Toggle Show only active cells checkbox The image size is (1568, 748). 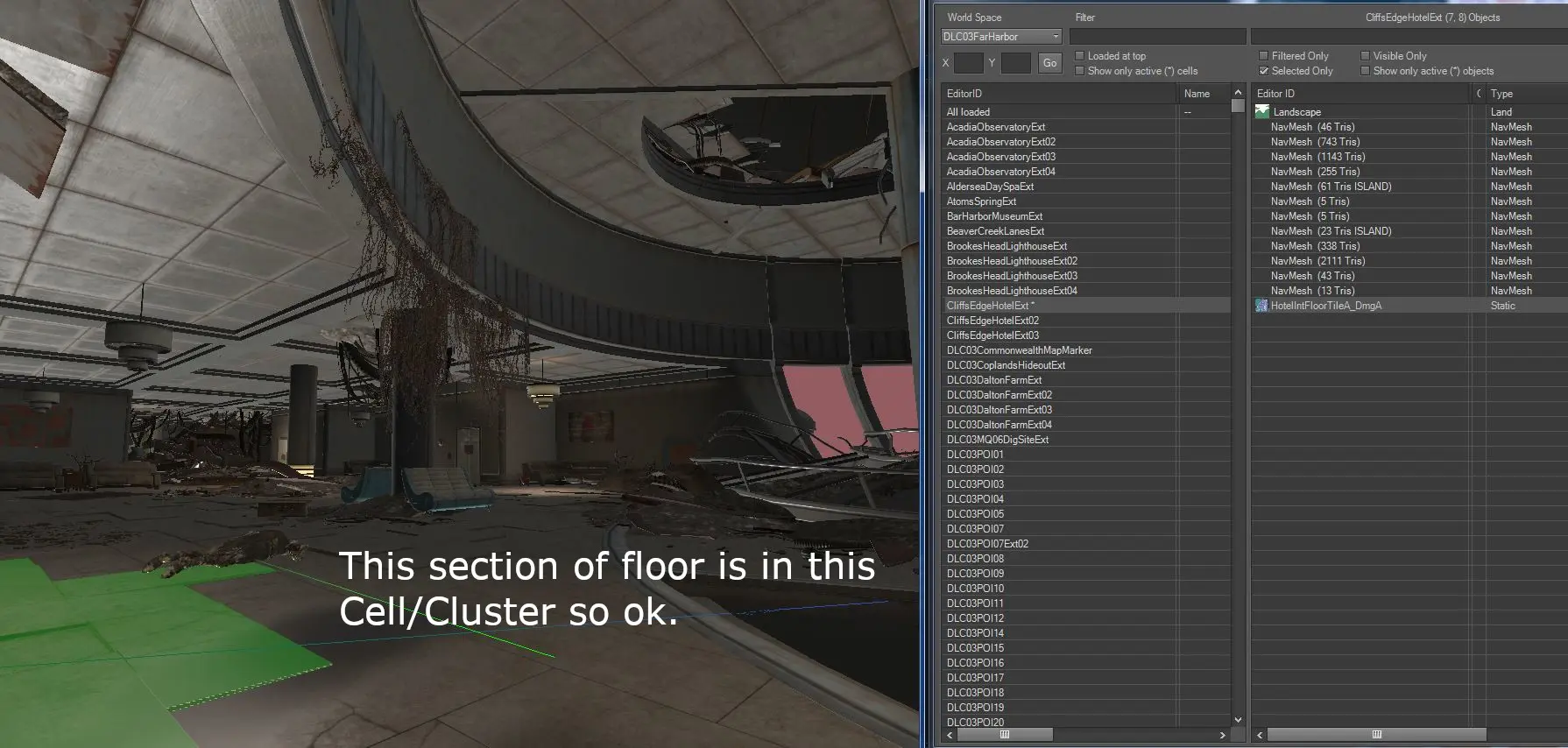point(1080,71)
